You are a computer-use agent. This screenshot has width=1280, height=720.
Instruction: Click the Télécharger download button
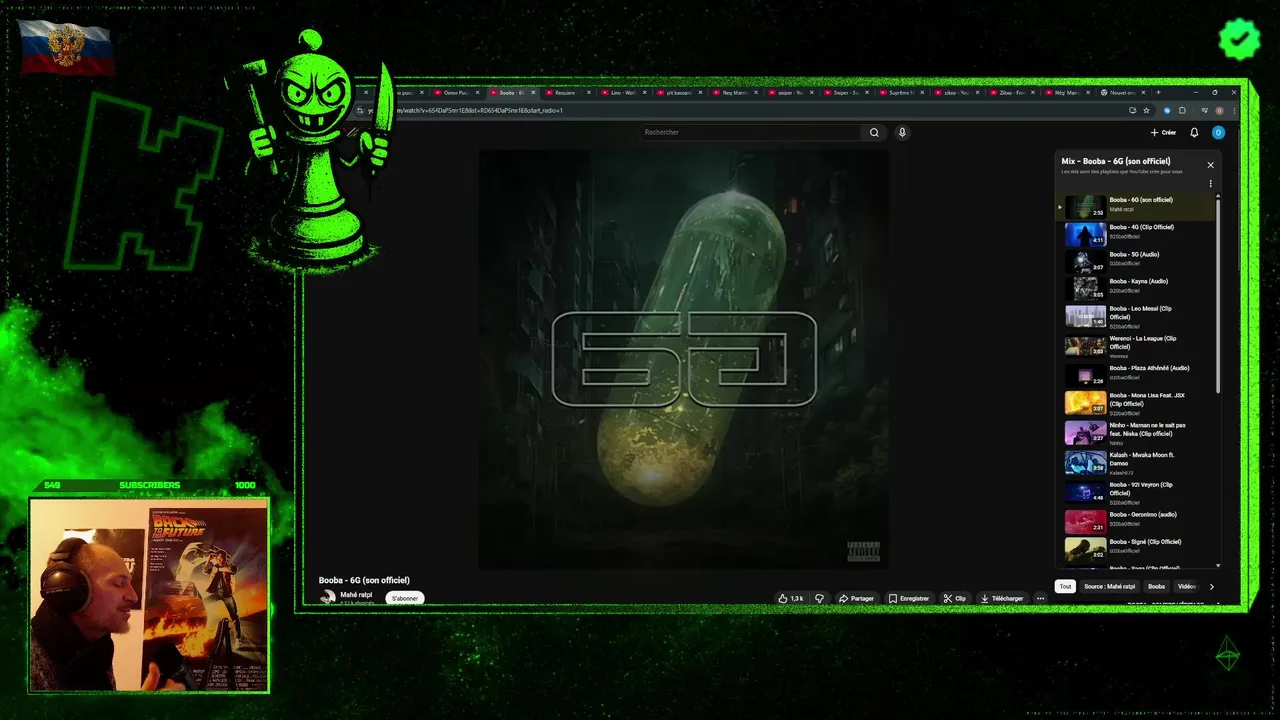coord(1001,598)
